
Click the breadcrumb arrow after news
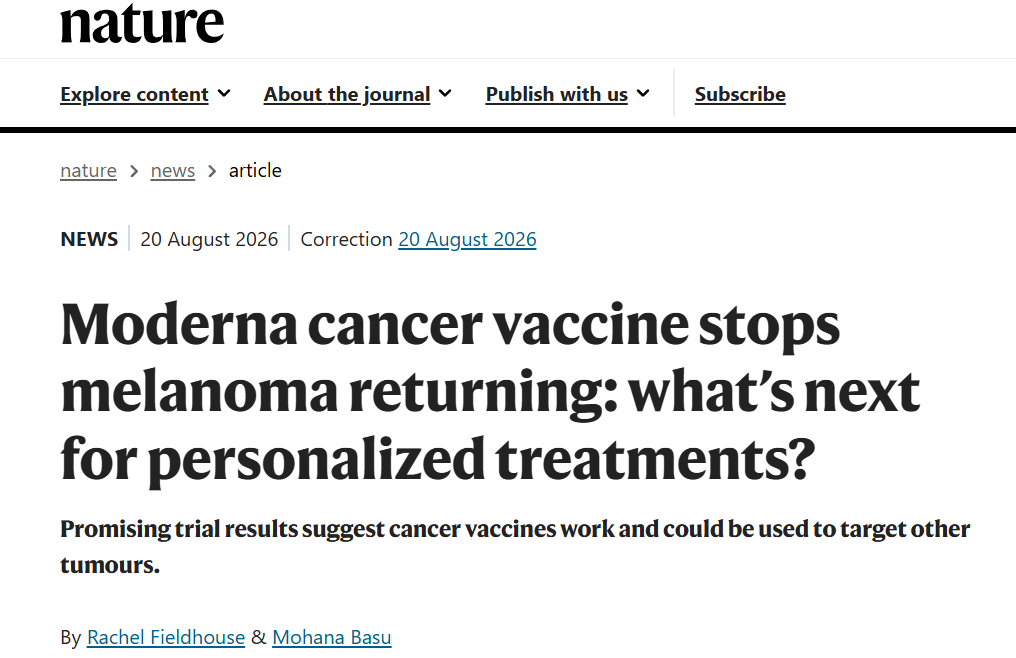pos(212,171)
